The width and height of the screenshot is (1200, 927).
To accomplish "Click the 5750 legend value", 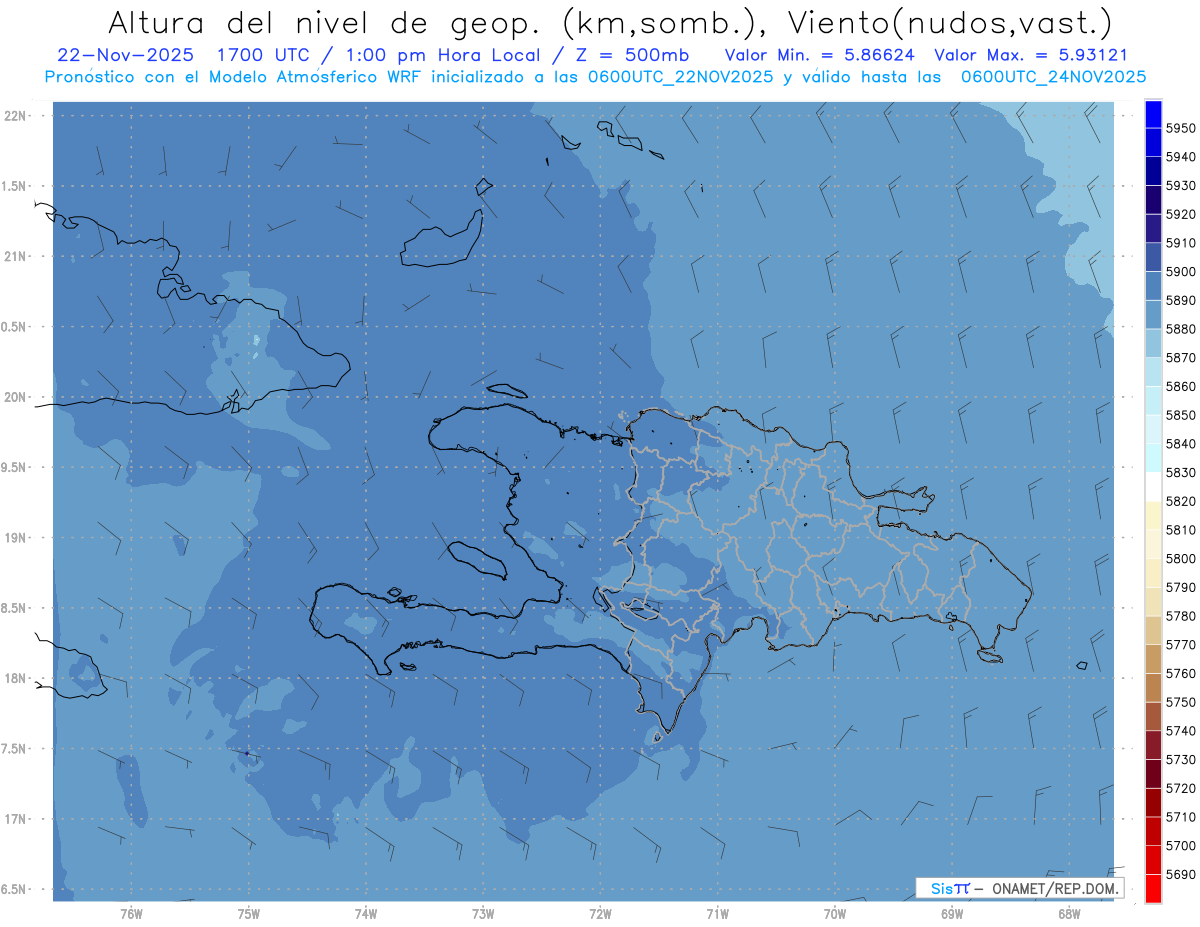I will click(x=1181, y=702).
